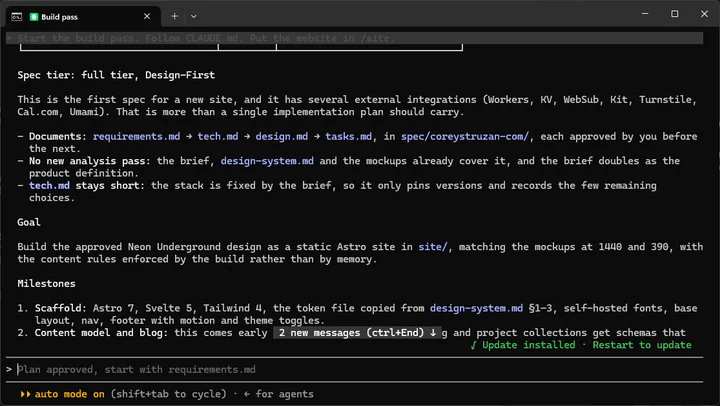Click the auto mode double-arrow icon
This screenshot has height=406, width=720.
pos(25,394)
